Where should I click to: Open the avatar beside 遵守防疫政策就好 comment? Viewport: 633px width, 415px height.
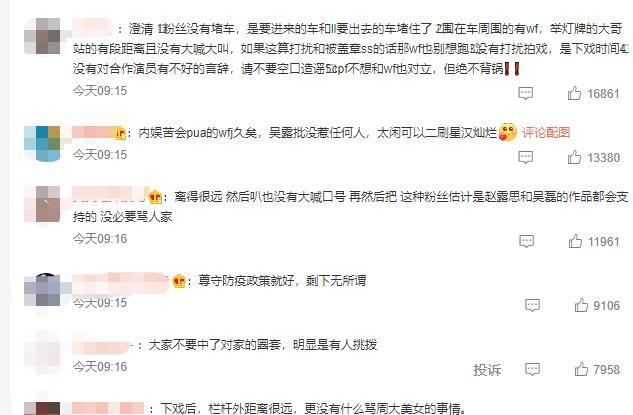[42, 289]
